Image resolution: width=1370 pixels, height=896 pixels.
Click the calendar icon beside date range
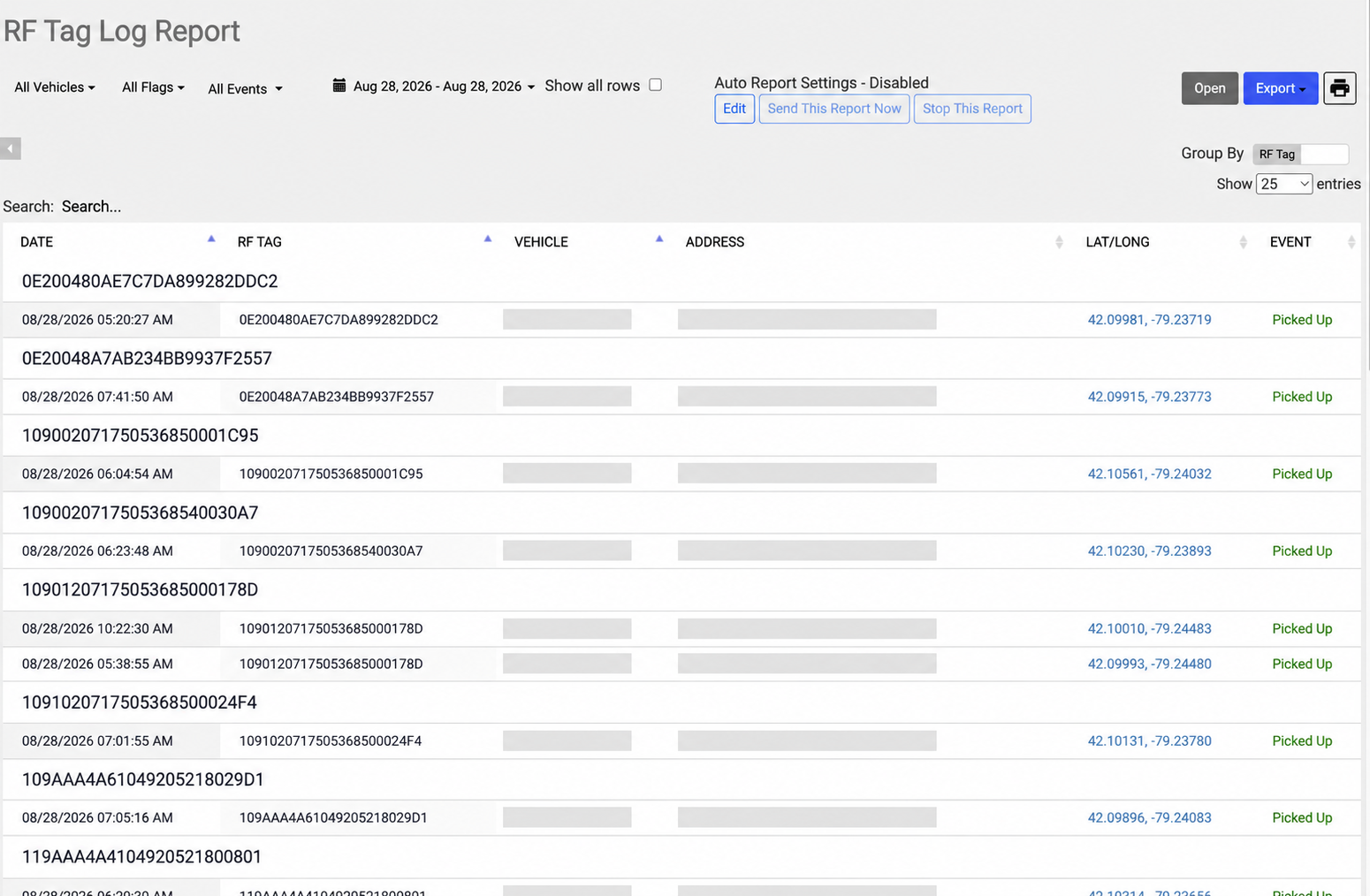coord(339,86)
